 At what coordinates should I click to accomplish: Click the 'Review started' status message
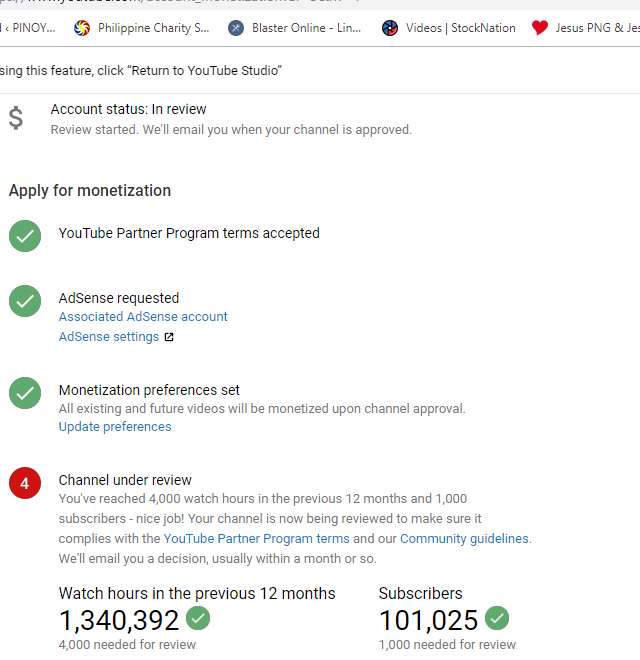[x=231, y=130]
